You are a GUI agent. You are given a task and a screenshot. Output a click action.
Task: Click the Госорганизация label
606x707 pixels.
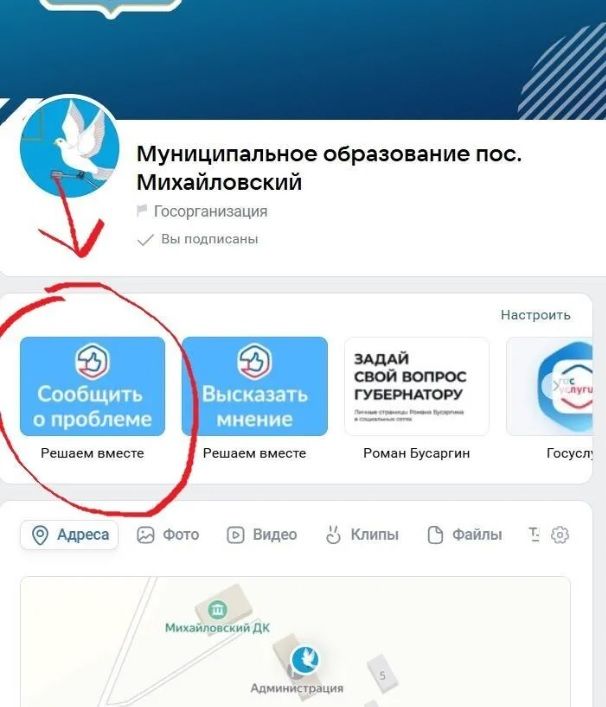[211, 211]
